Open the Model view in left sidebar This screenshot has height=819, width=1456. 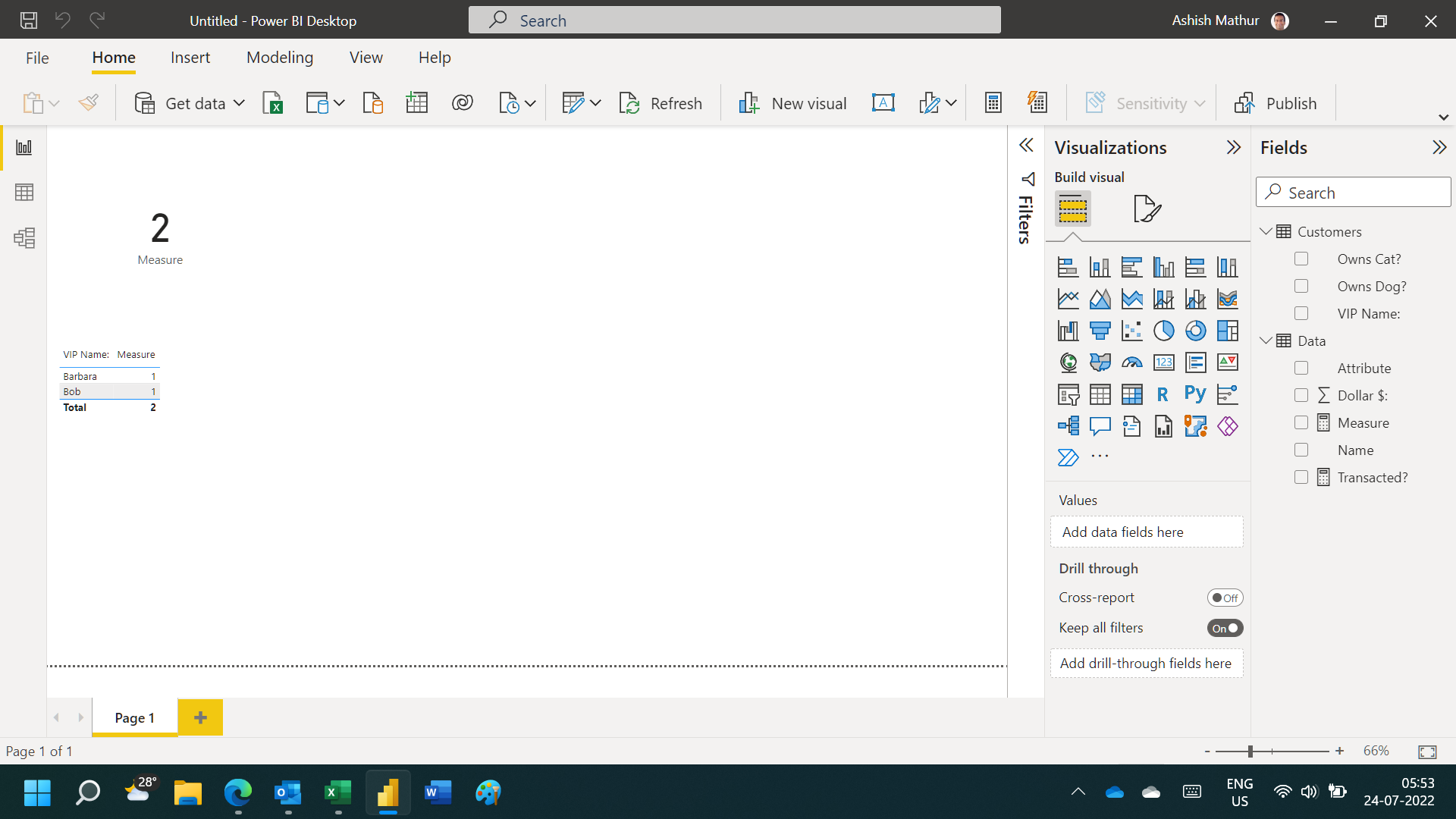pyautogui.click(x=24, y=238)
